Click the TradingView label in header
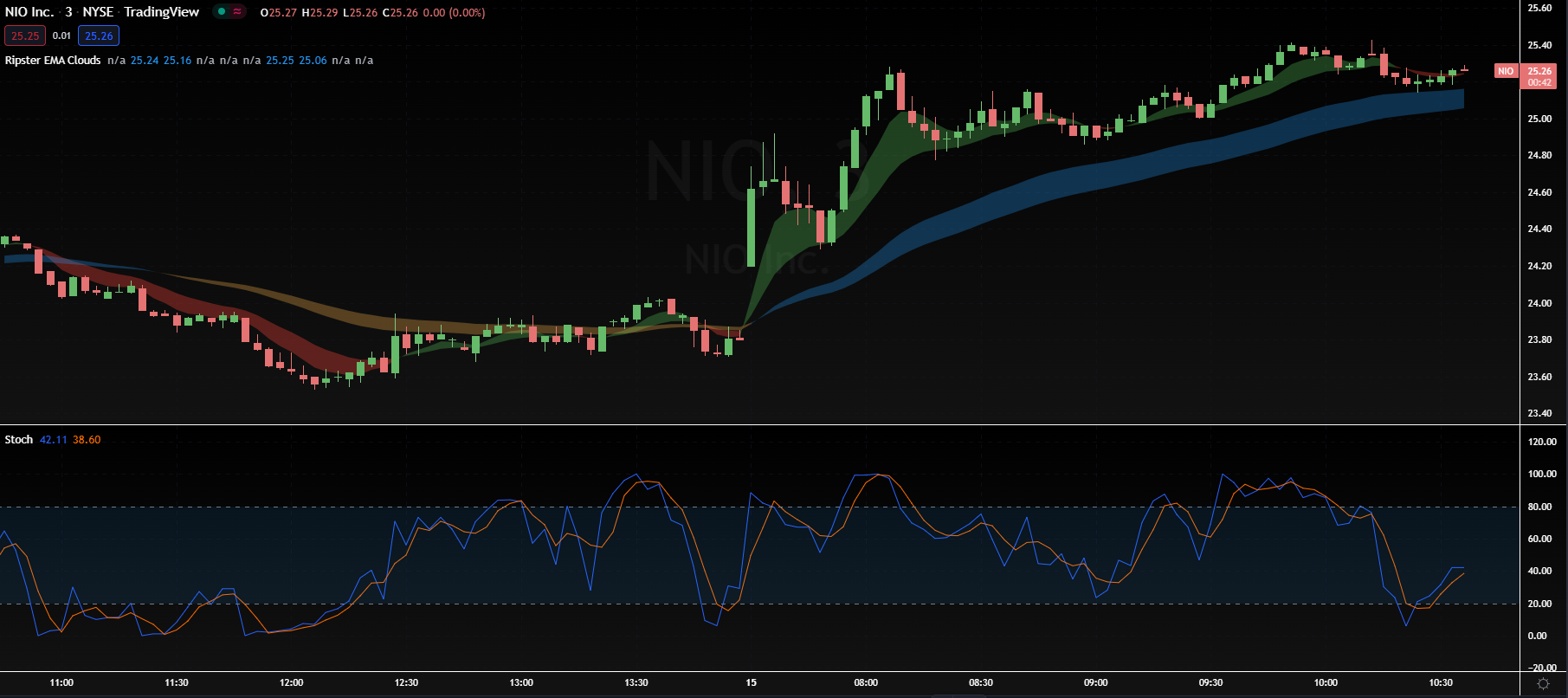 162,12
